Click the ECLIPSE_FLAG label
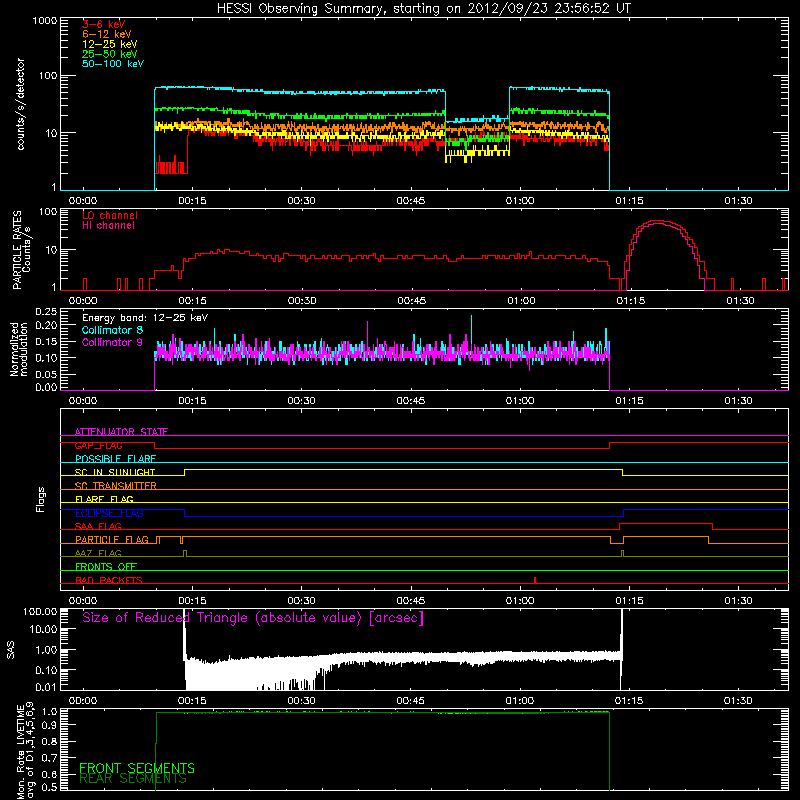This screenshot has width=800, height=800. (x=109, y=513)
